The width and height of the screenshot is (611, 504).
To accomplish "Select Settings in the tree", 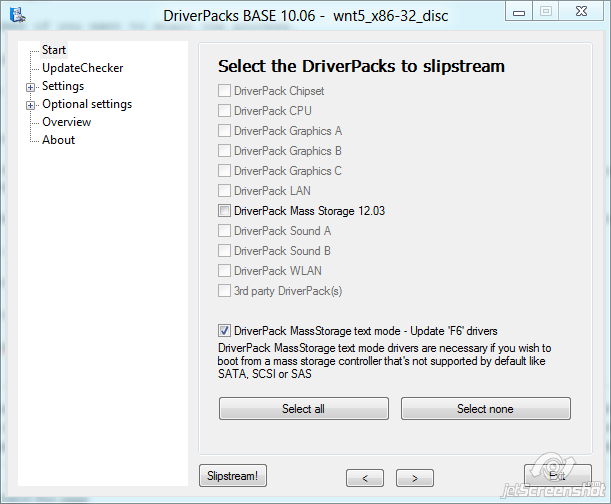I will click(63, 86).
